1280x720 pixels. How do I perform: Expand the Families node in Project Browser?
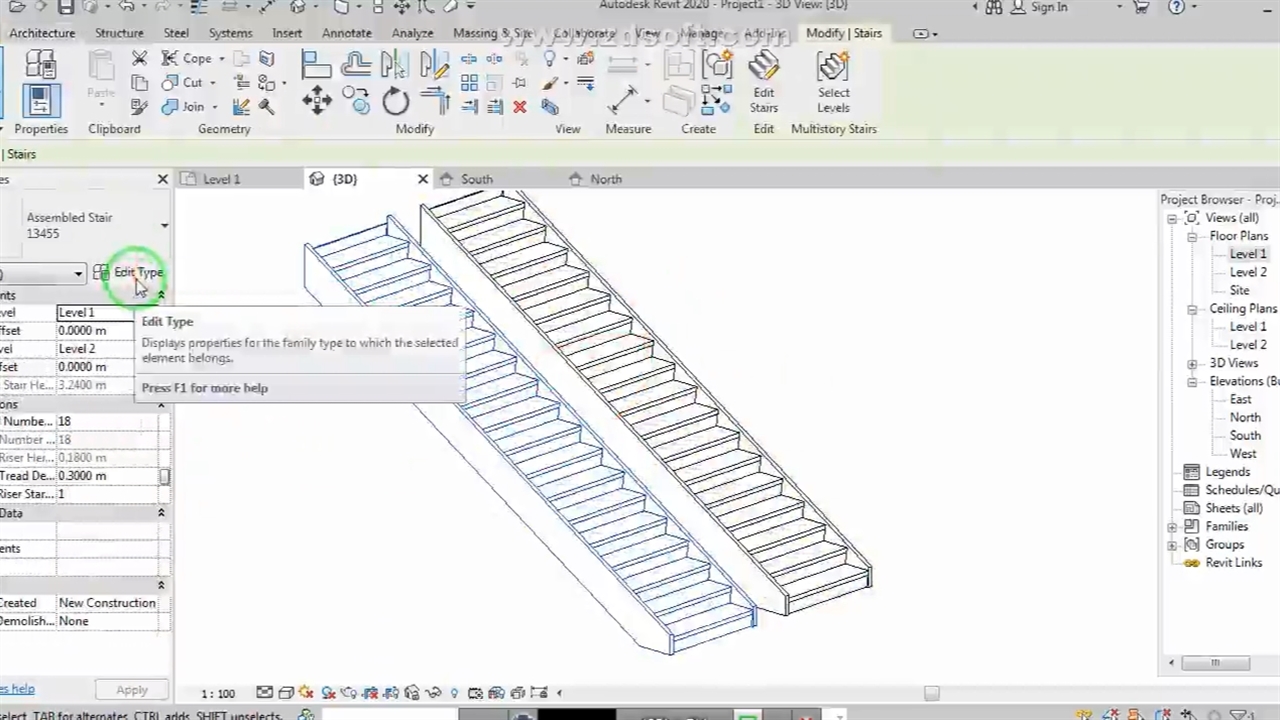1172,527
